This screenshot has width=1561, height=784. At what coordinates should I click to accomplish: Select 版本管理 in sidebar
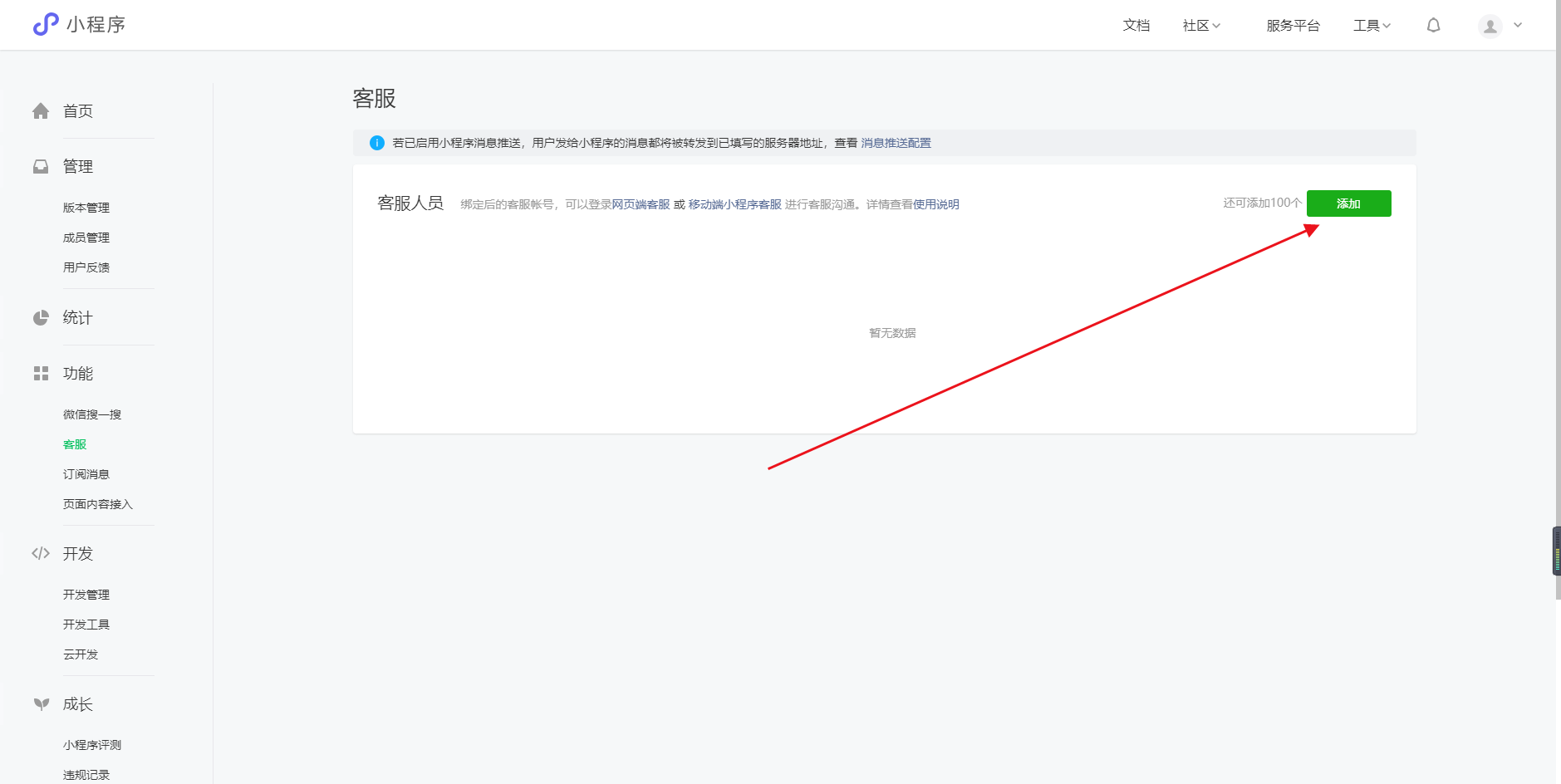pyautogui.click(x=86, y=208)
